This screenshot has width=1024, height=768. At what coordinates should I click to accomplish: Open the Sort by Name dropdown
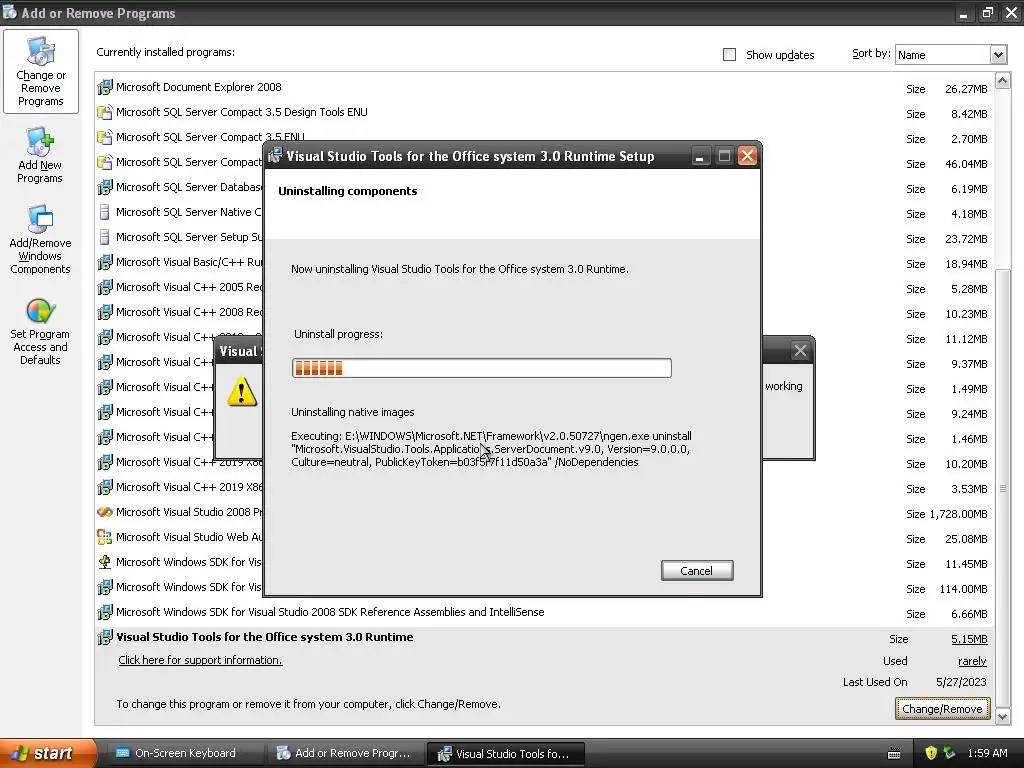click(x=998, y=55)
